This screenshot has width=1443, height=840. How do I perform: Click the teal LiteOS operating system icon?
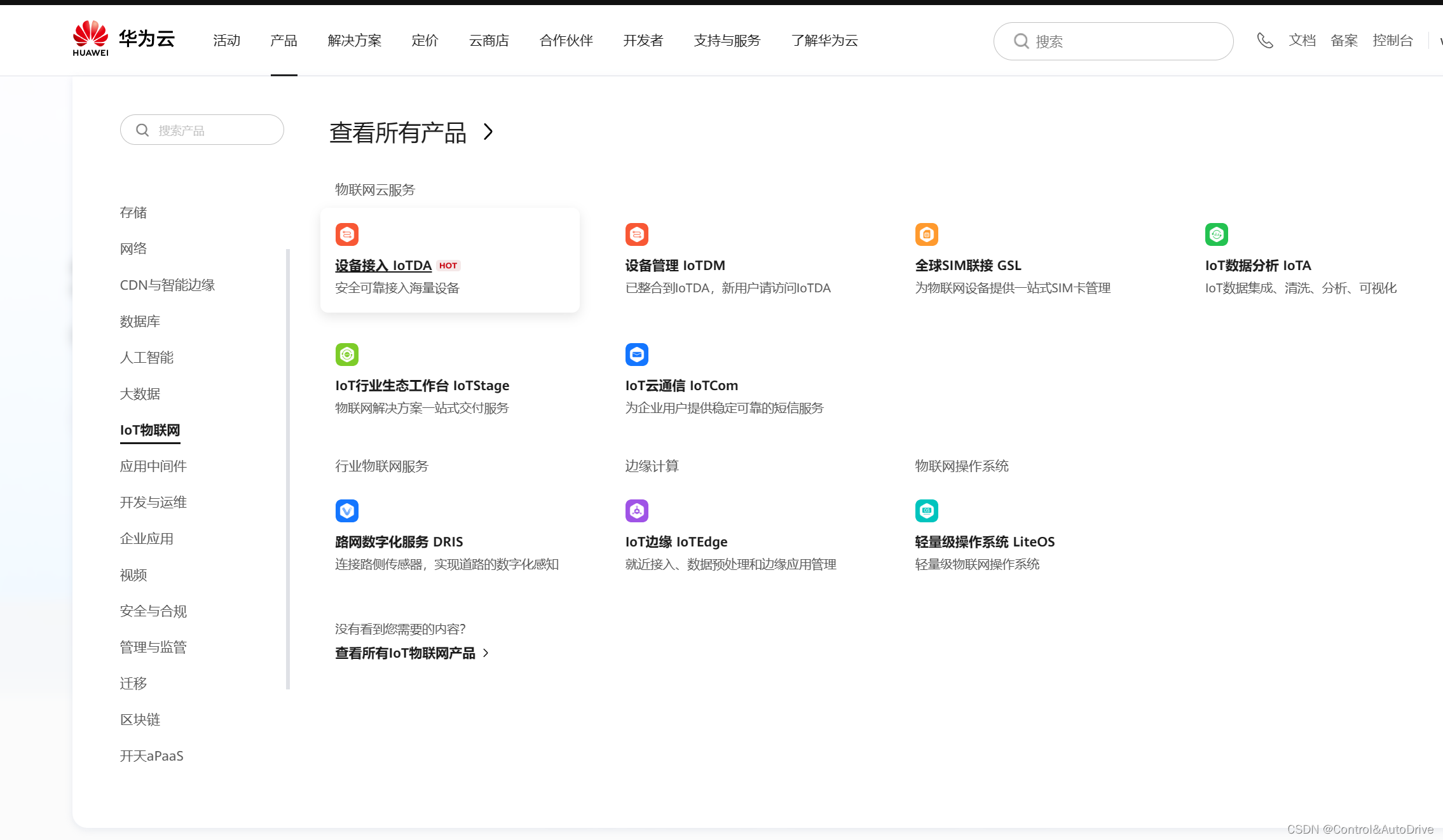click(926, 511)
